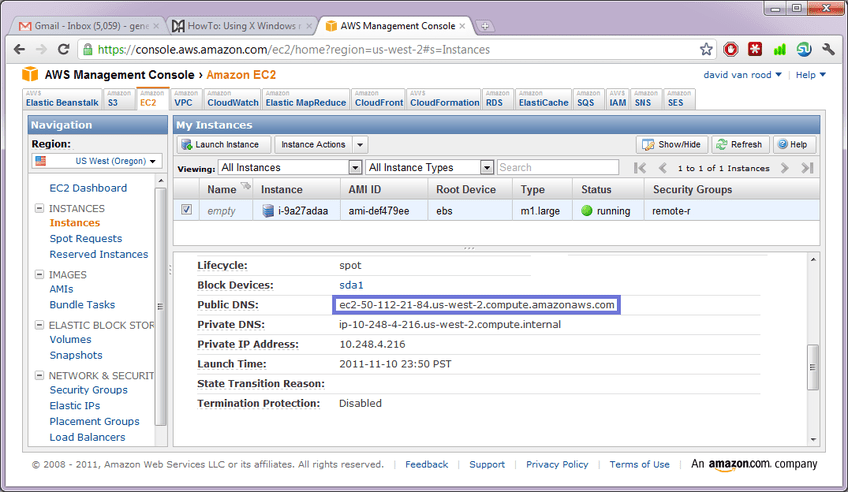Open the Region dropdown US West (Oregon)

[x=97, y=161]
